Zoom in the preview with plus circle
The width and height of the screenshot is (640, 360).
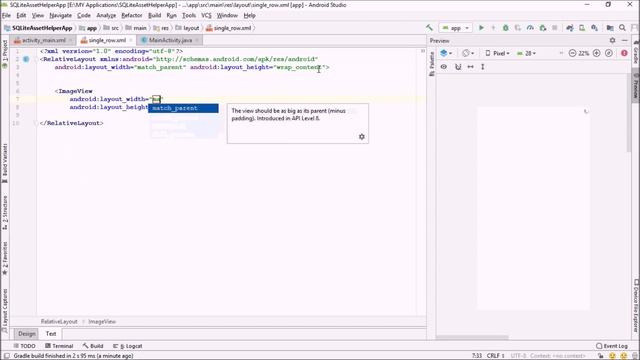[x=596, y=53]
